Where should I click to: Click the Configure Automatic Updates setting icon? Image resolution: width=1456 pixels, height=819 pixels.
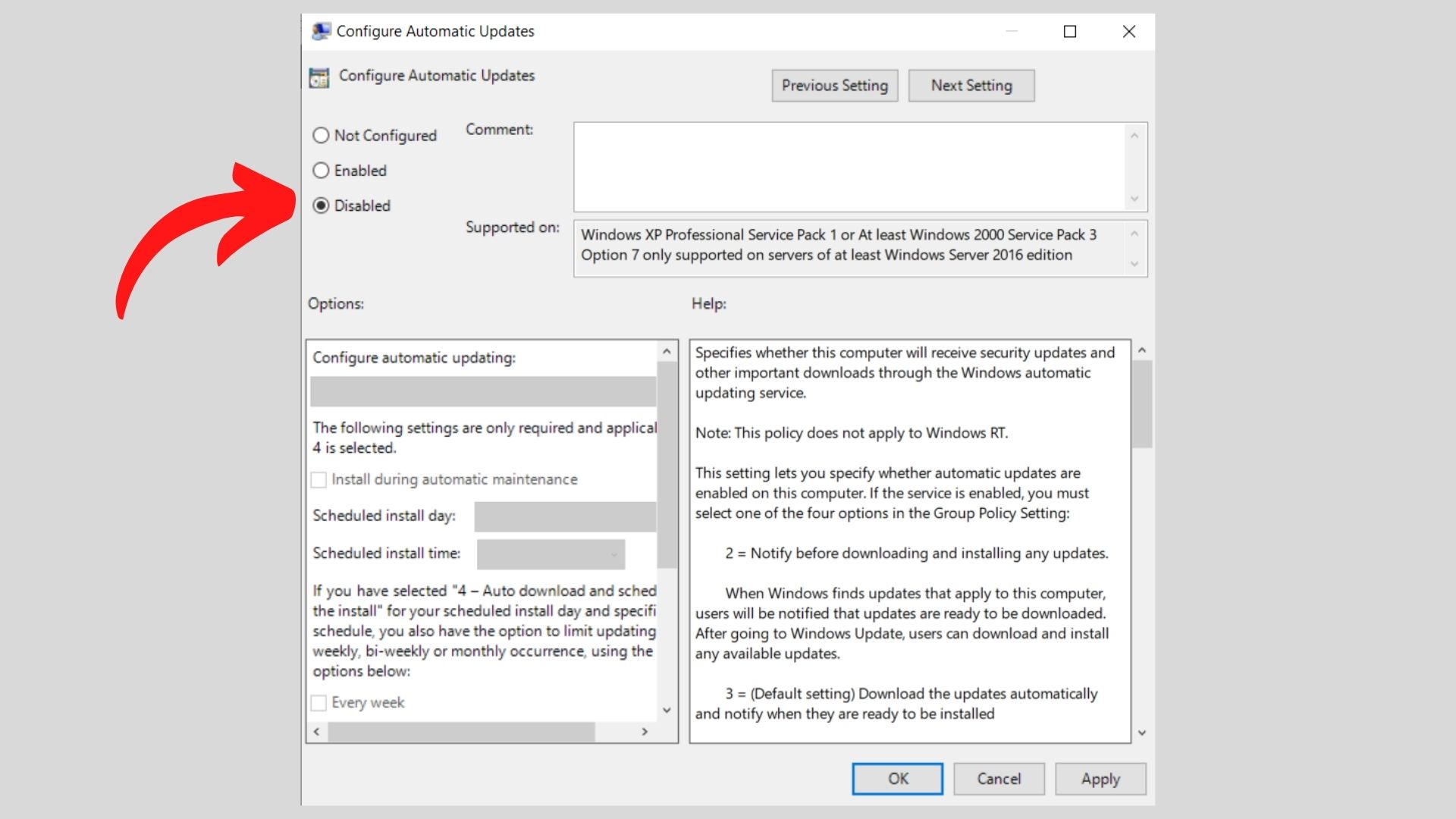click(319, 77)
